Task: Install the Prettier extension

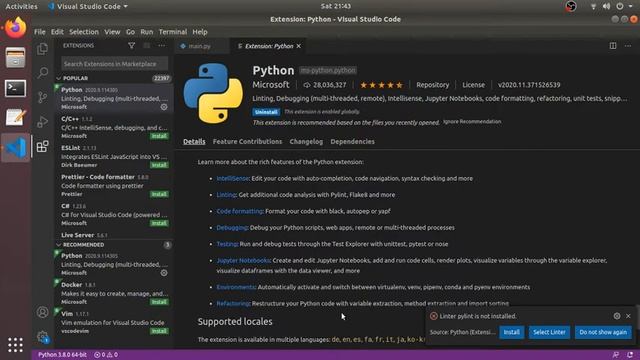Action: click(159, 194)
